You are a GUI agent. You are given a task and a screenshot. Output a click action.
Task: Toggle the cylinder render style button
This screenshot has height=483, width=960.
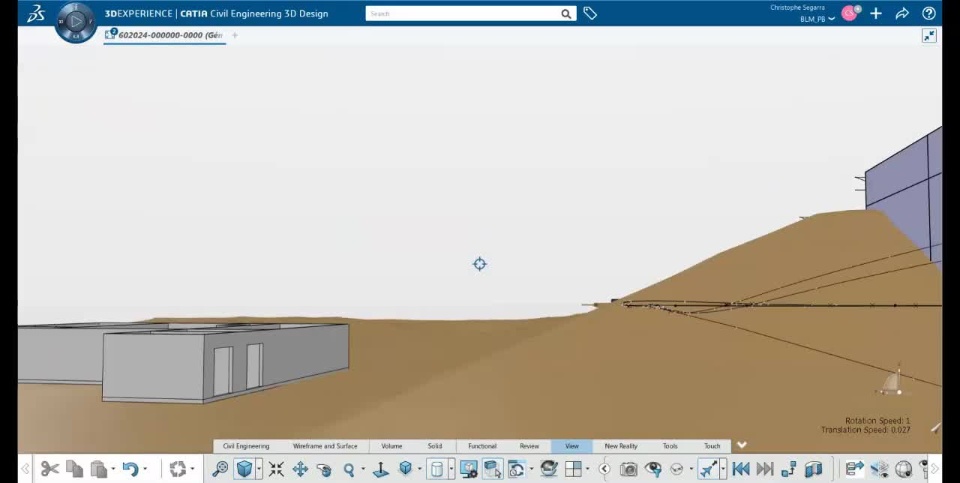437,470
